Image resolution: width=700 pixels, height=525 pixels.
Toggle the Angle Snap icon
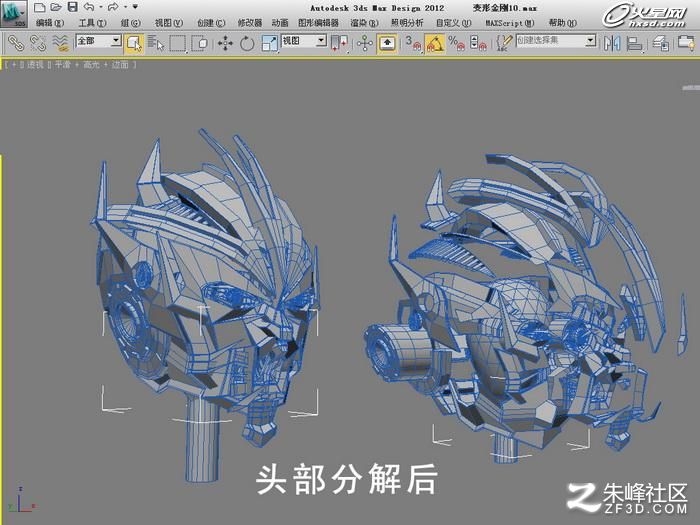[x=434, y=43]
